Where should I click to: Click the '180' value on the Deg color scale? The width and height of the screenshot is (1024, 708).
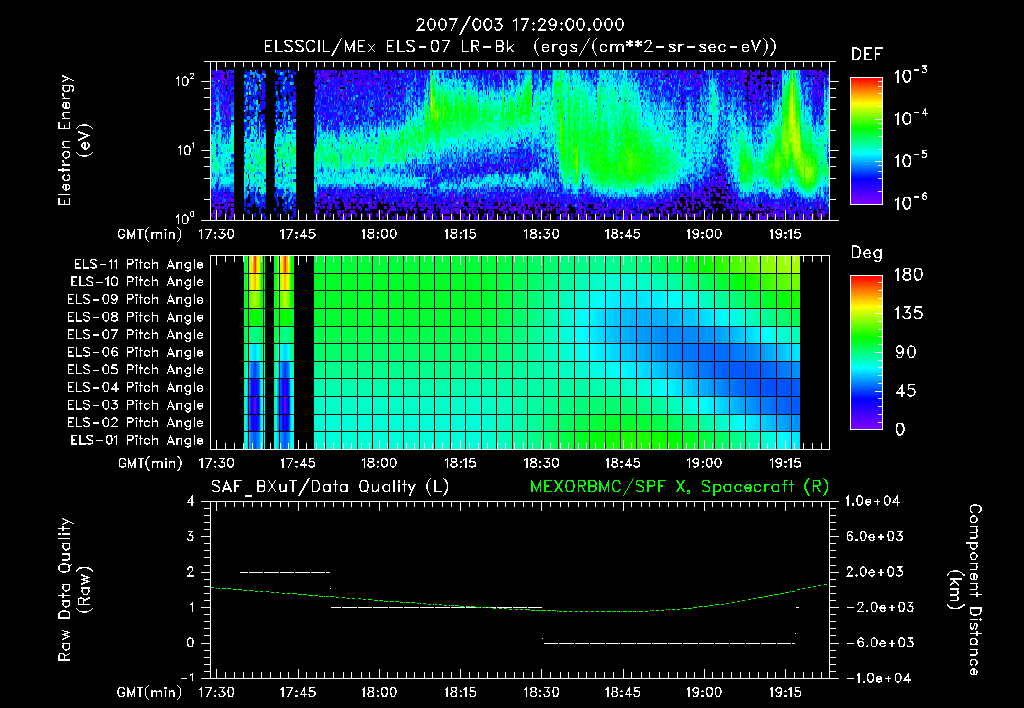point(908,275)
